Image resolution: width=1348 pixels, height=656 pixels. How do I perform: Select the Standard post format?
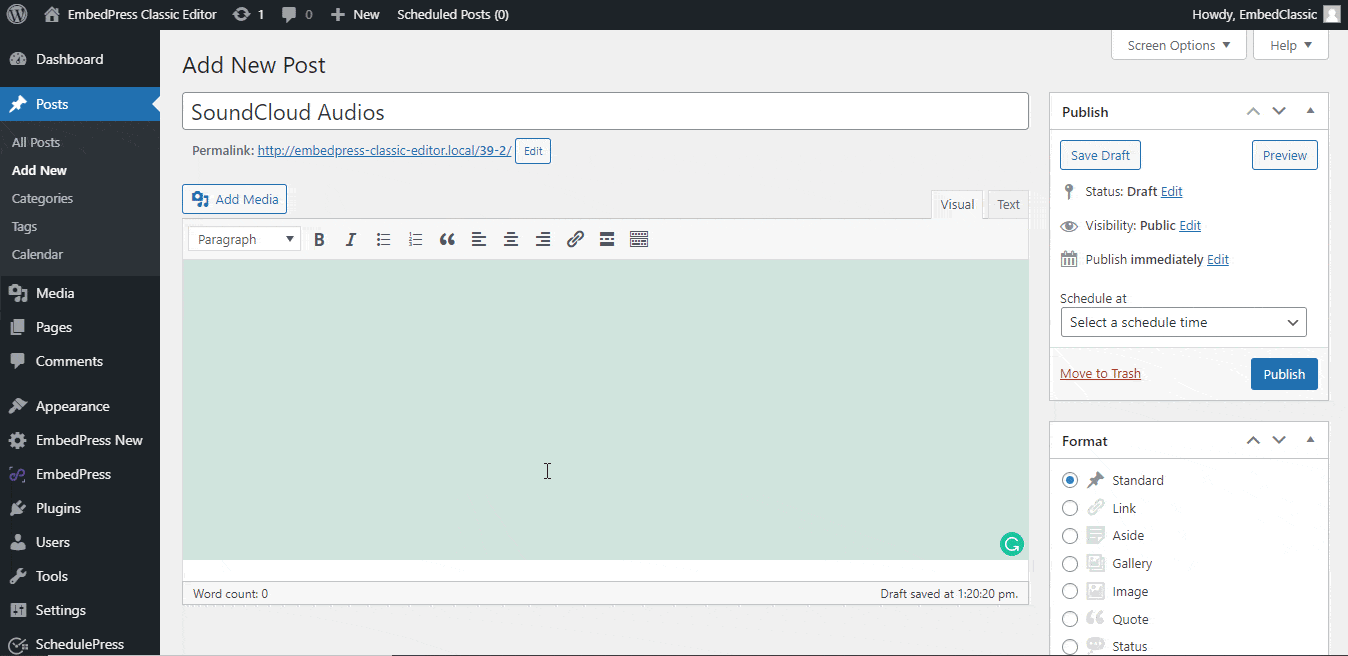pyautogui.click(x=1070, y=480)
